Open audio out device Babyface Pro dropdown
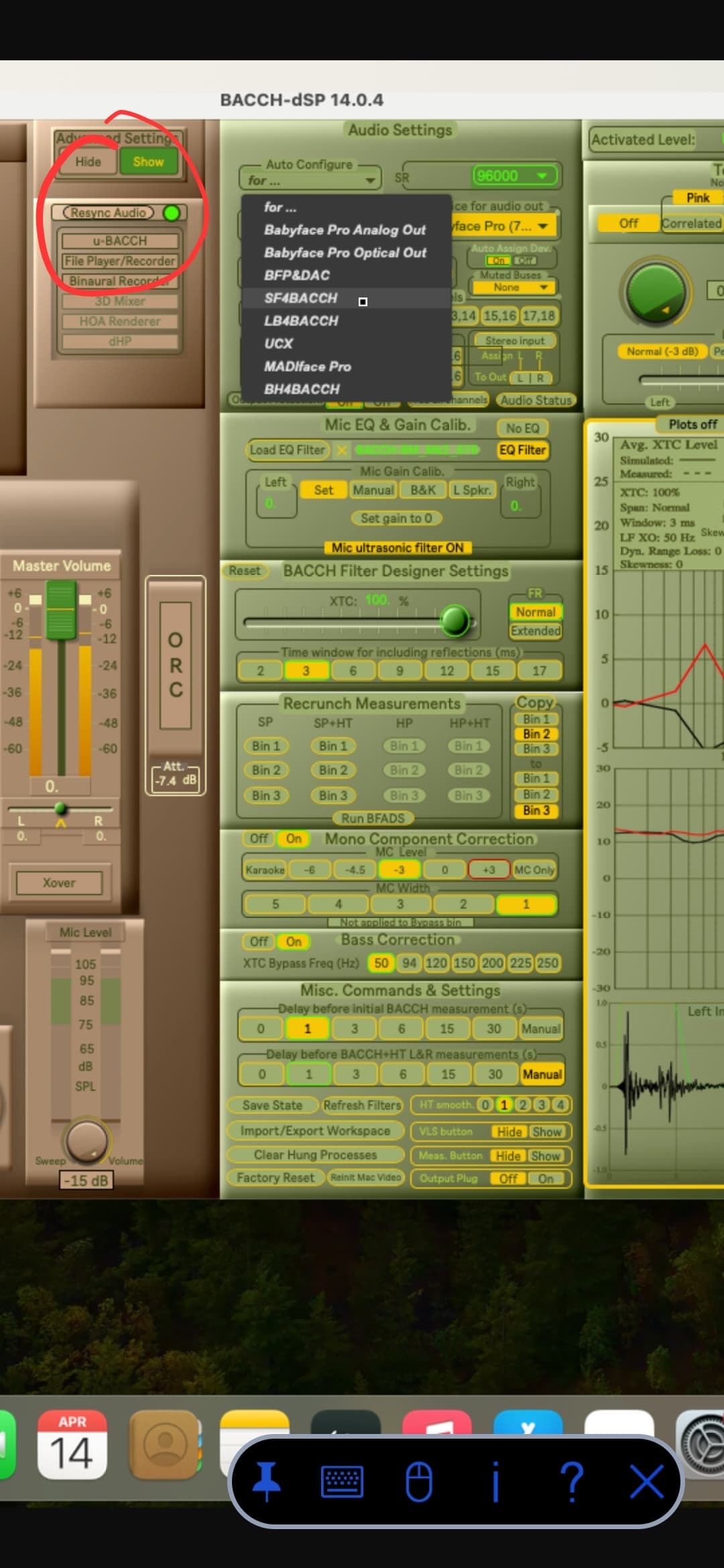The image size is (724, 1568). (x=504, y=226)
